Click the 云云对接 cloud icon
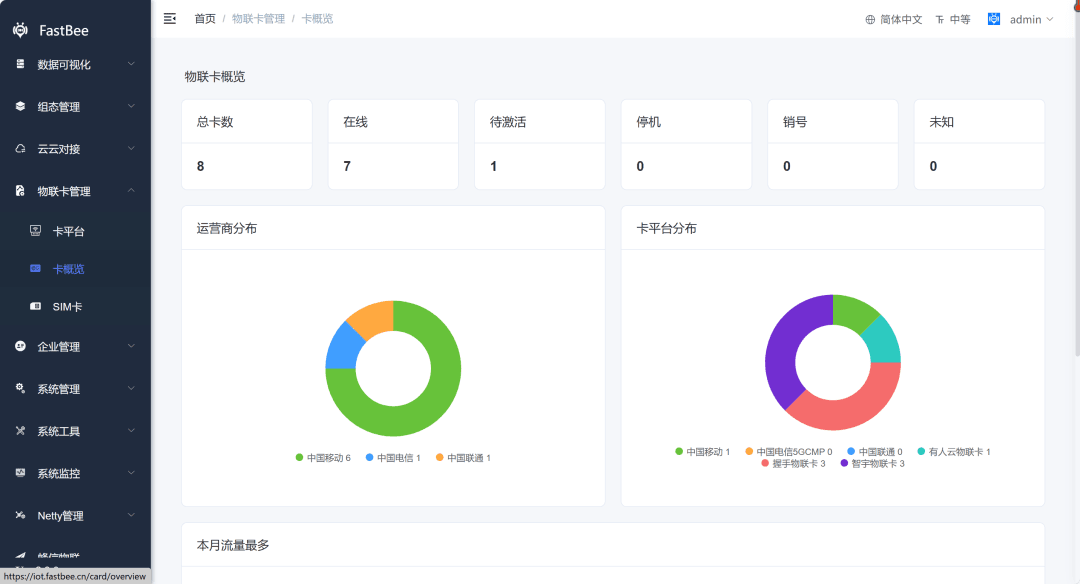Viewport: 1080px width, 584px height. pos(21,148)
